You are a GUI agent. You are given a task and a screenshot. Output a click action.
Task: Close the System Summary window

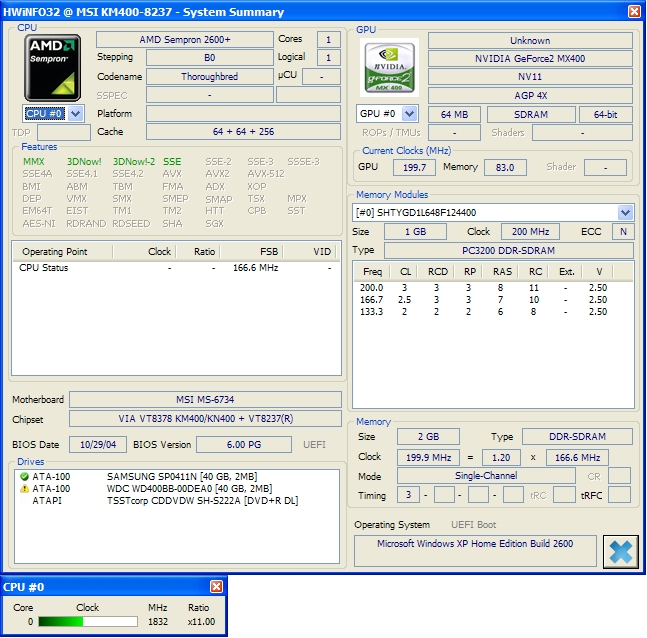point(634,12)
